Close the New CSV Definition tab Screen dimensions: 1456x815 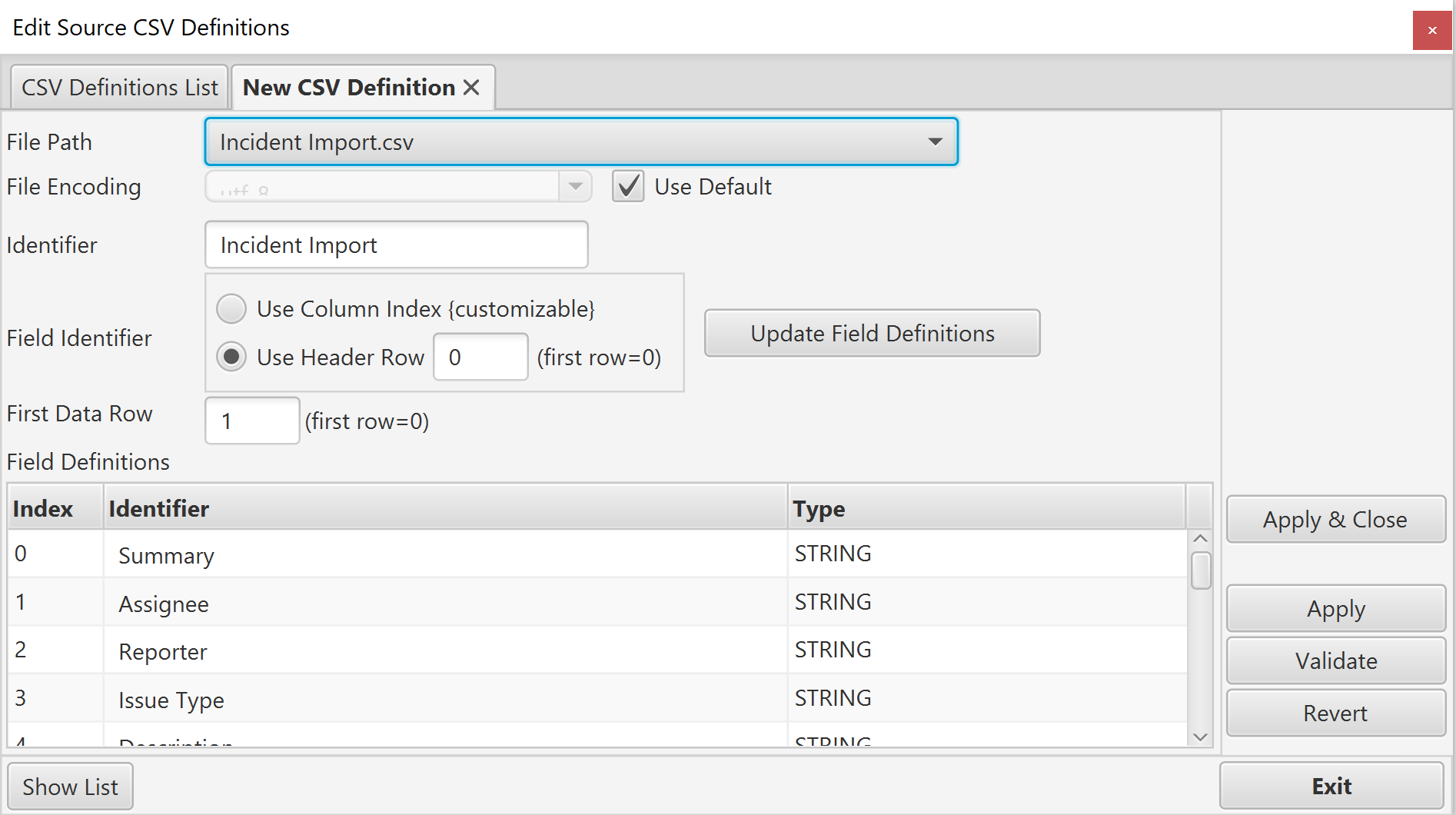pos(471,87)
